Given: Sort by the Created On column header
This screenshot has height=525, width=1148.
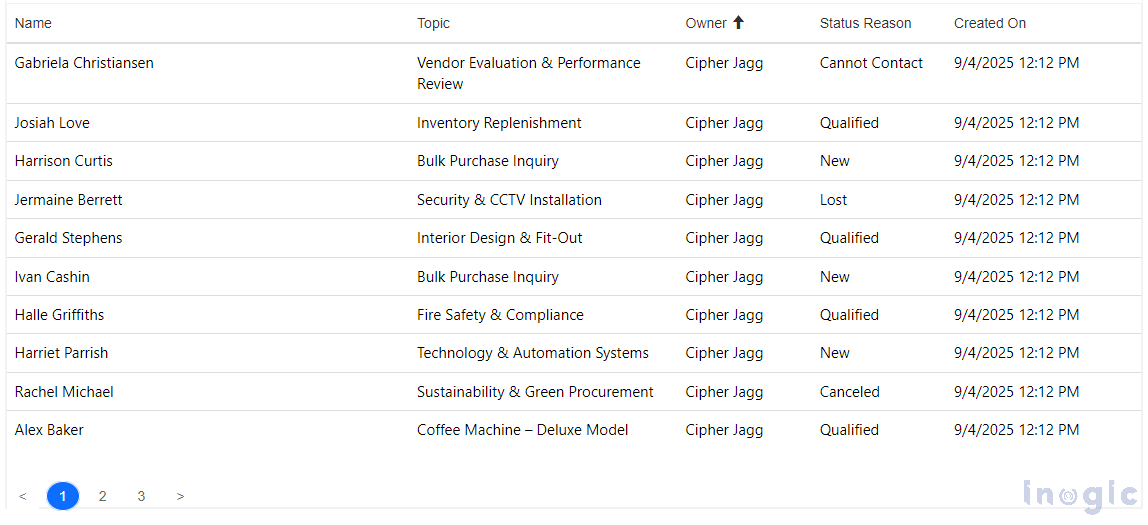Looking at the screenshot, I should pos(989,23).
